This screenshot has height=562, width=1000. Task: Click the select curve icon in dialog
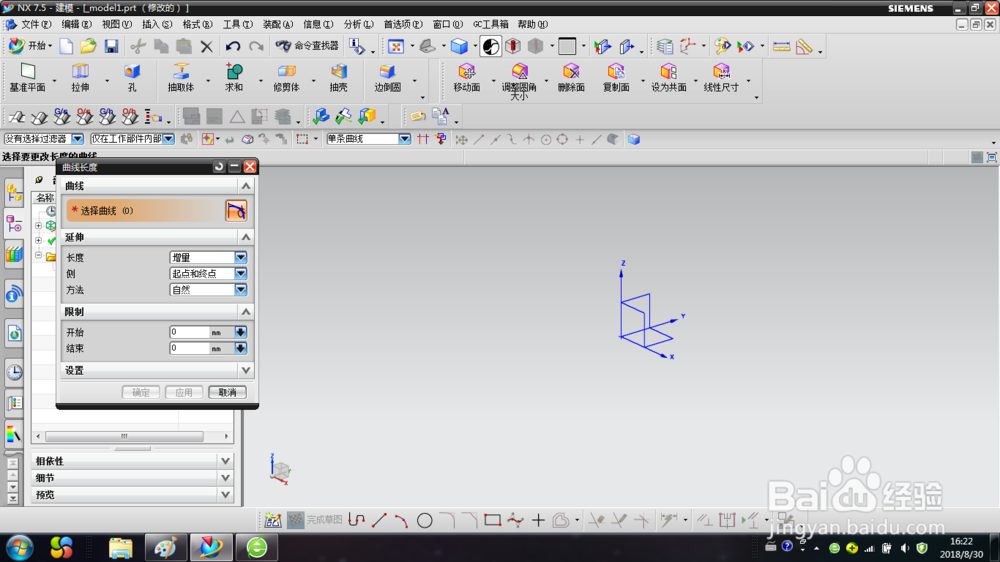(x=236, y=211)
